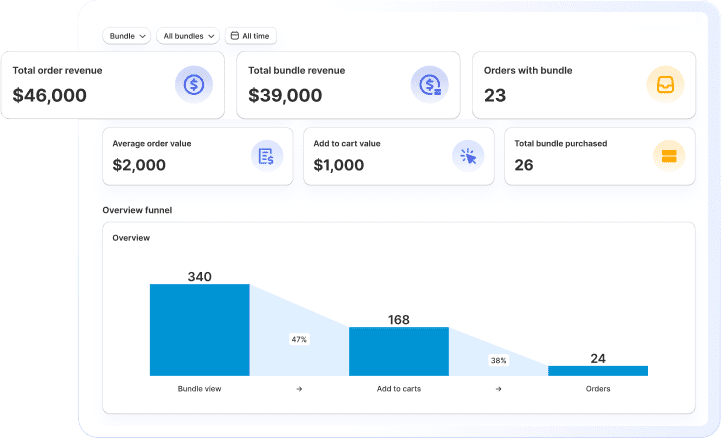Open the Bundle dropdown filter
The image size is (721, 438).
(x=127, y=36)
